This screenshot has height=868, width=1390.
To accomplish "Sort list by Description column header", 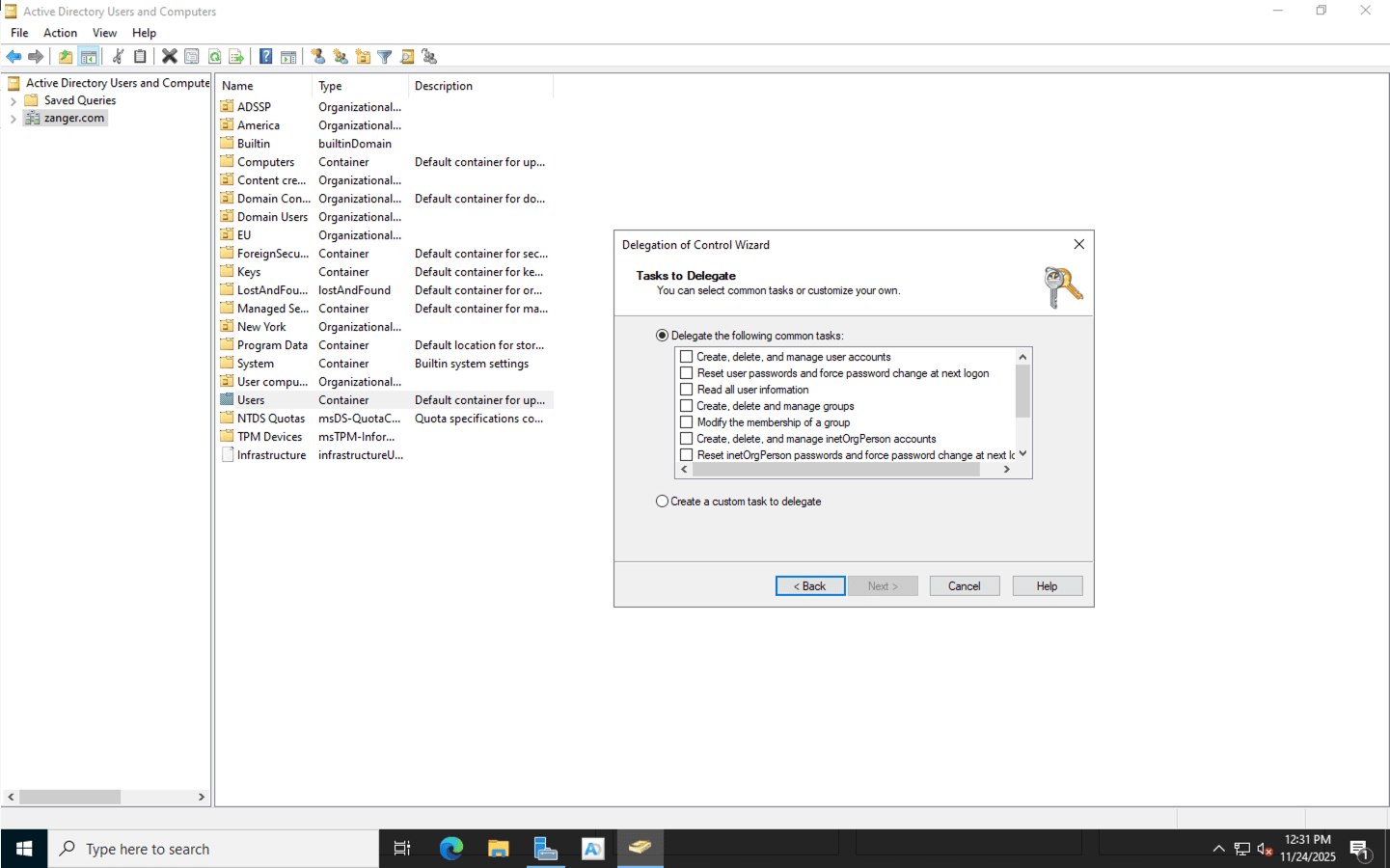I will [x=481, y=86].
